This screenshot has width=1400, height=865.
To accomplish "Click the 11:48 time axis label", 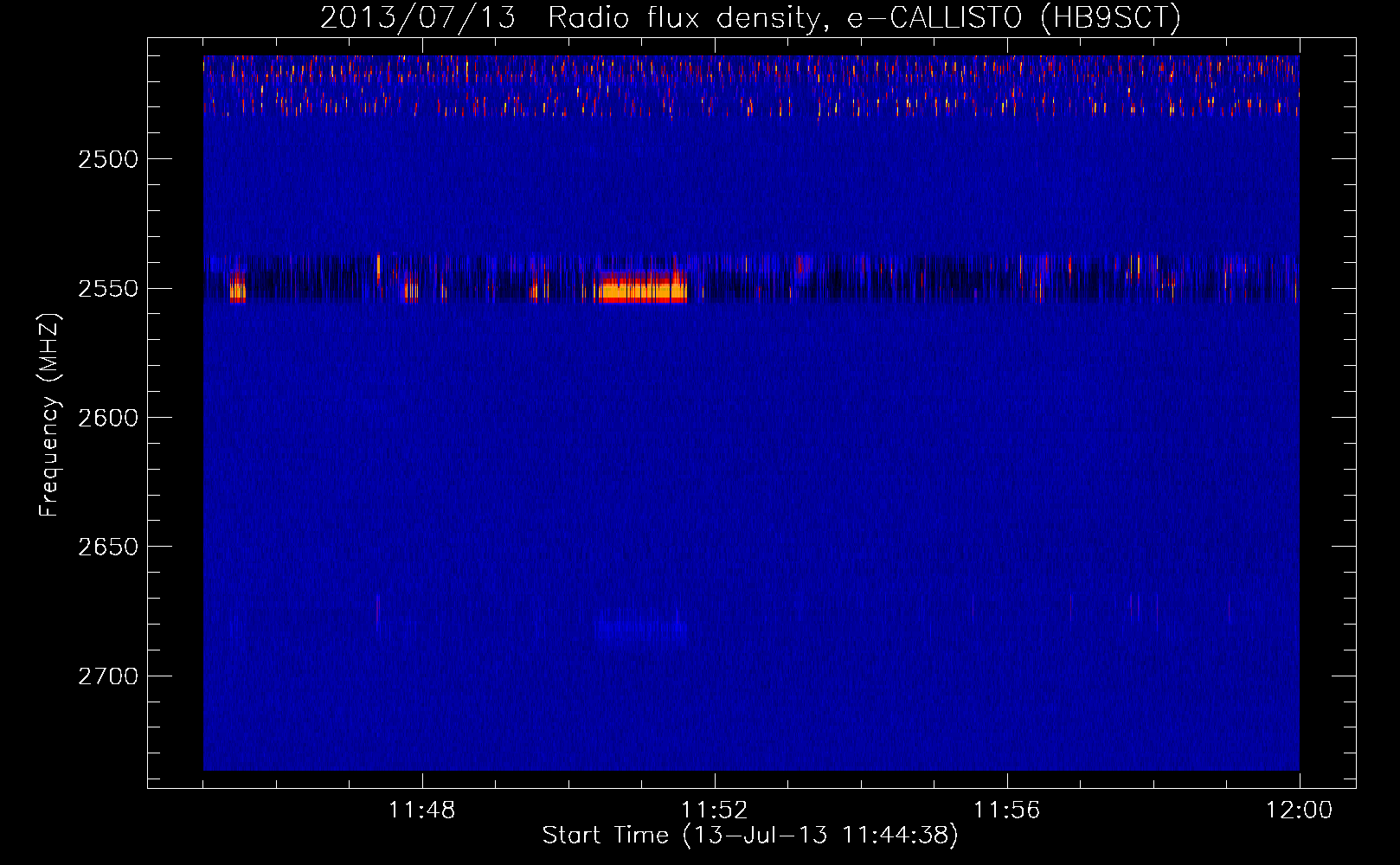I will coord(421,811).
